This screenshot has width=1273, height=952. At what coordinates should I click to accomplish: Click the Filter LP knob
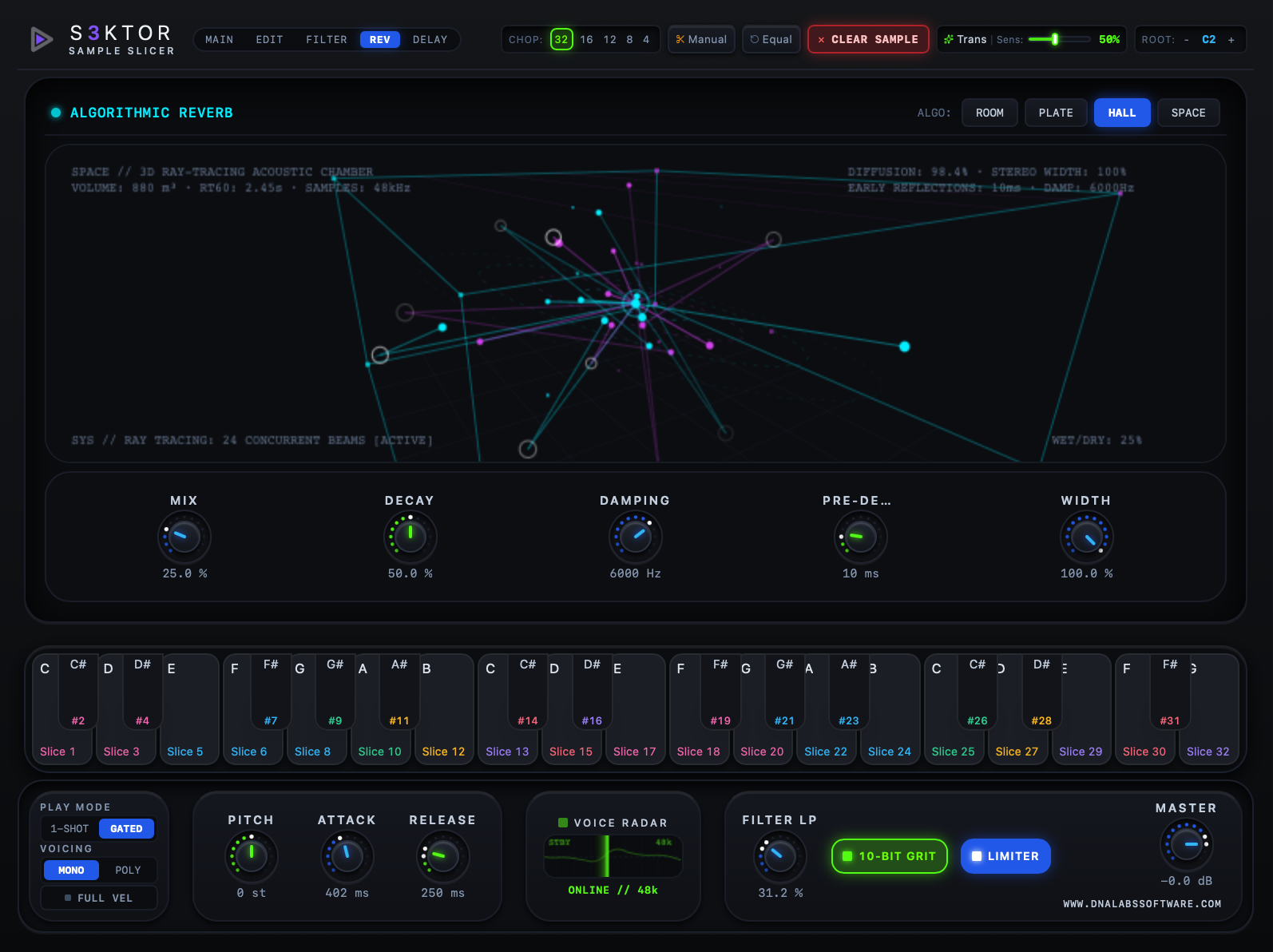tap(779, 856)
